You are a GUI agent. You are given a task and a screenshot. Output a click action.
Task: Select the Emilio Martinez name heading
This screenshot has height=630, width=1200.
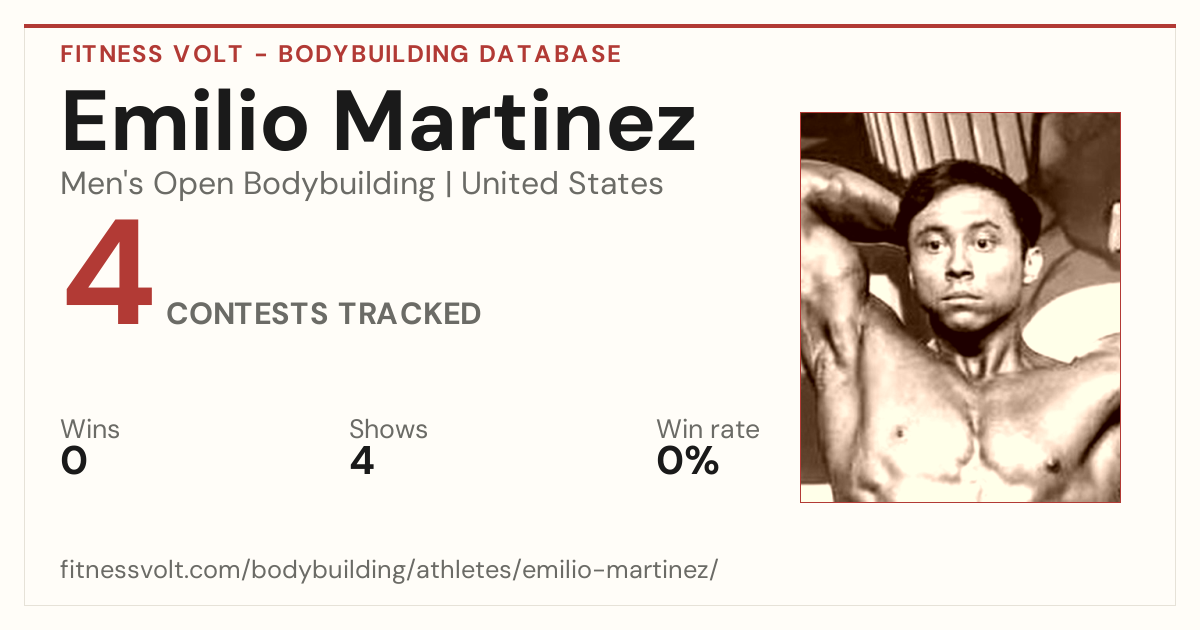click(378, 120)
